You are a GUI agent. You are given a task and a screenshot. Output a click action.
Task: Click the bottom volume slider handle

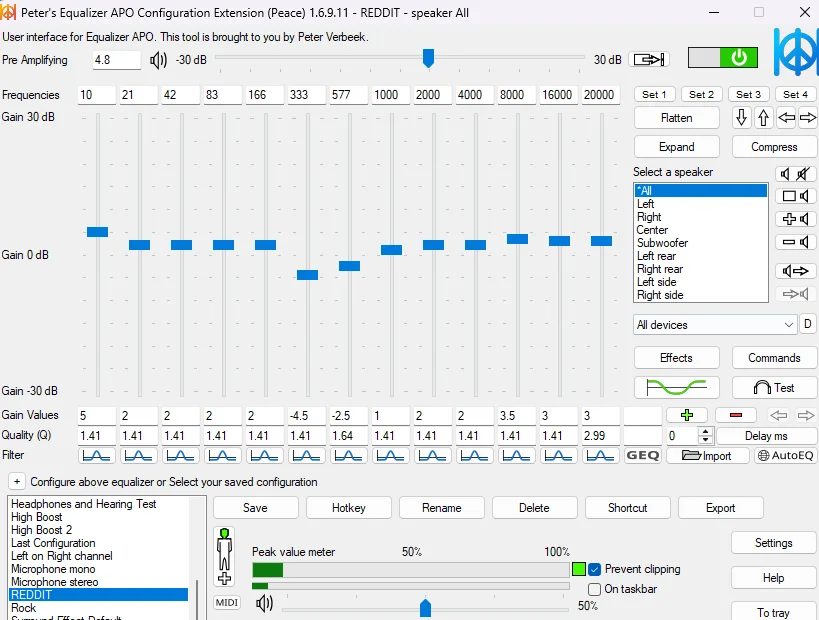tap(425, 607)
